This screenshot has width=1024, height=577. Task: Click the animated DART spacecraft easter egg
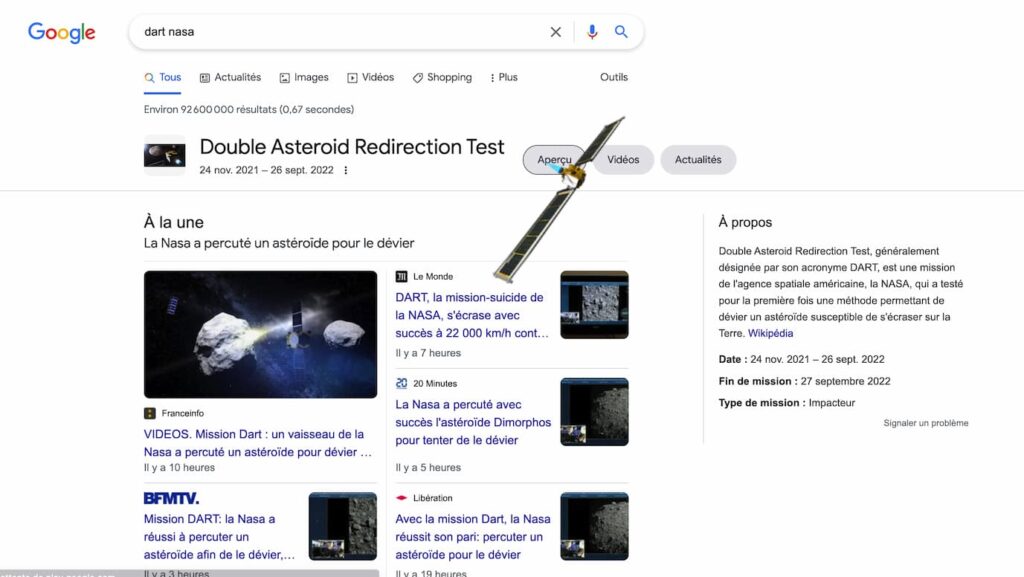(560, 198)
